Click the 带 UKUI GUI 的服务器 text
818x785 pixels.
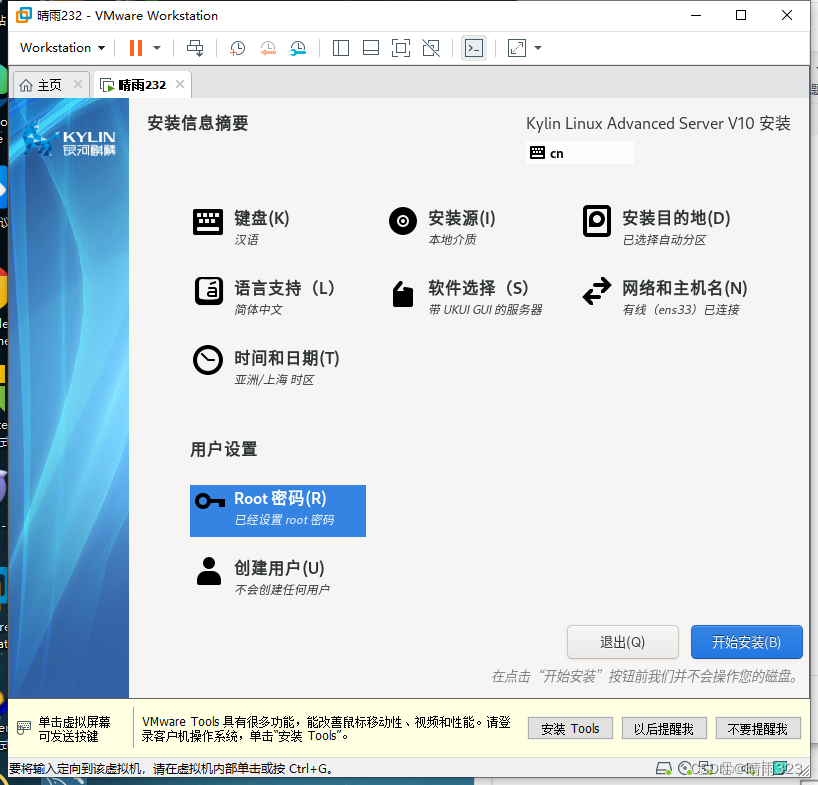pyautogui.click(x=485, y=309)
